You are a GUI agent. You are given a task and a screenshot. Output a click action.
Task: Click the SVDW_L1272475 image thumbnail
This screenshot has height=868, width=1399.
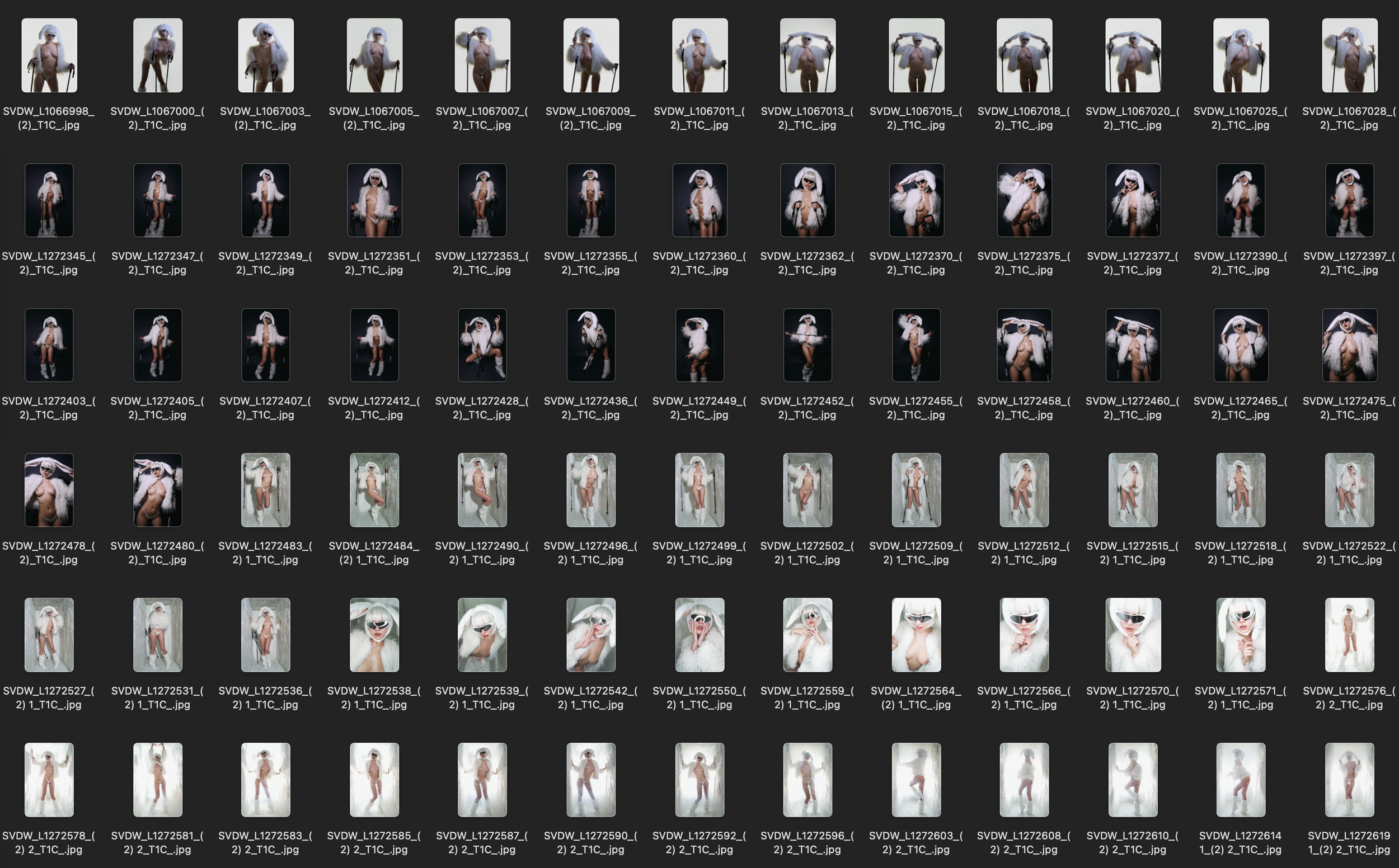pyautogui.click(x=1349, y=345)
